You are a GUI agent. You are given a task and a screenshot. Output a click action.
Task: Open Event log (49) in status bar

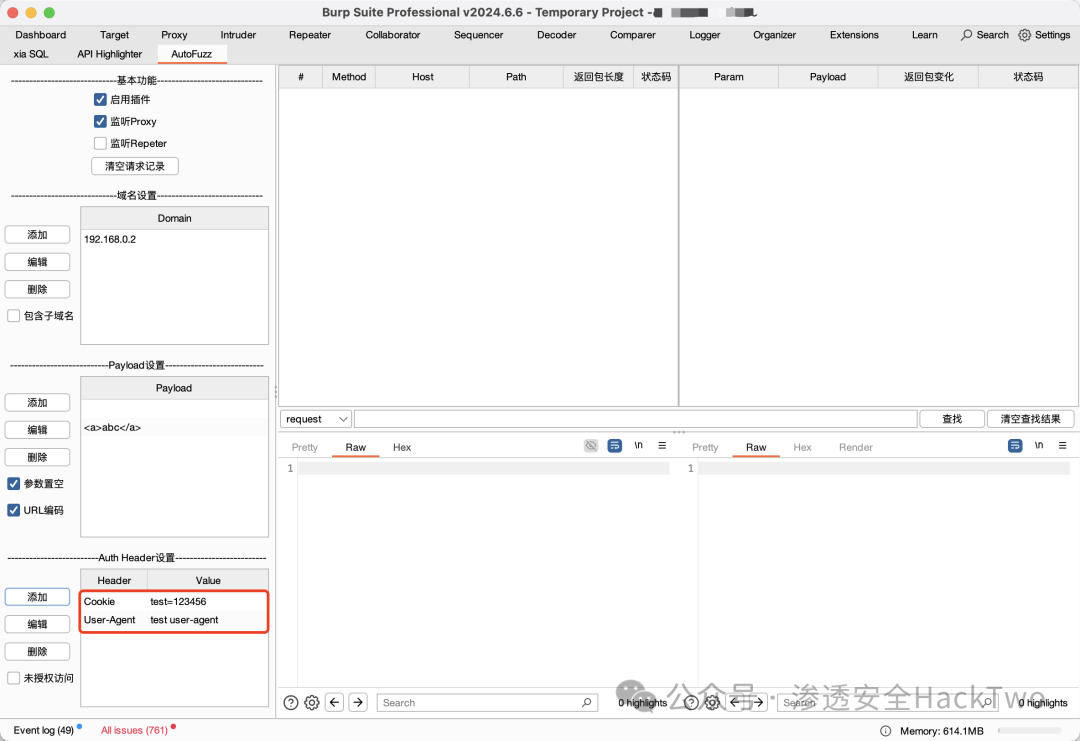click(43, 730)
